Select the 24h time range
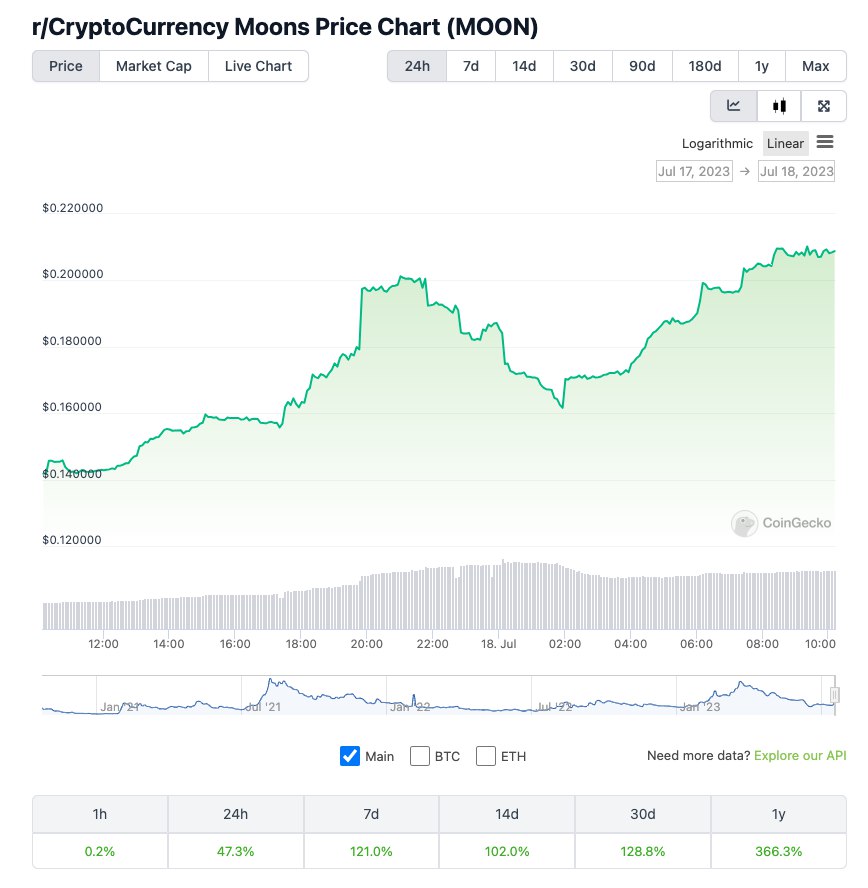Image resolution: width=868 pixels, height=888 pixels. tap(417, 66)
